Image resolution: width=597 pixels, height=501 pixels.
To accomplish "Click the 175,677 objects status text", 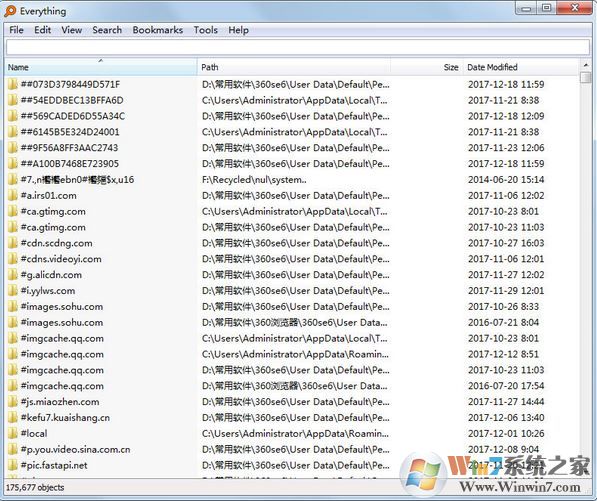I will (35, 487).
